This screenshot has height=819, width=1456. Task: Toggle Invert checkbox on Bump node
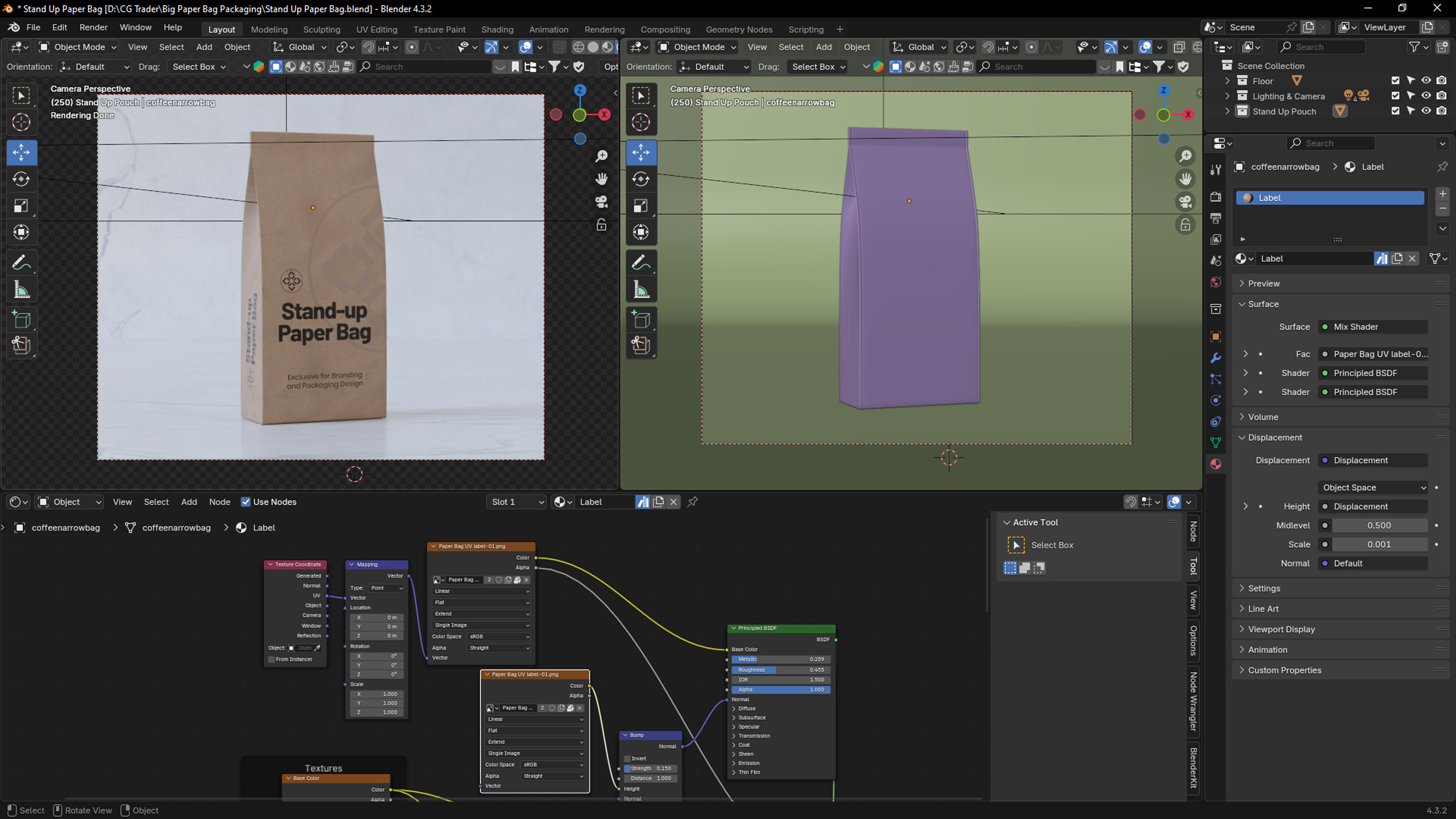pyautogui.click(x=627, y=758)
